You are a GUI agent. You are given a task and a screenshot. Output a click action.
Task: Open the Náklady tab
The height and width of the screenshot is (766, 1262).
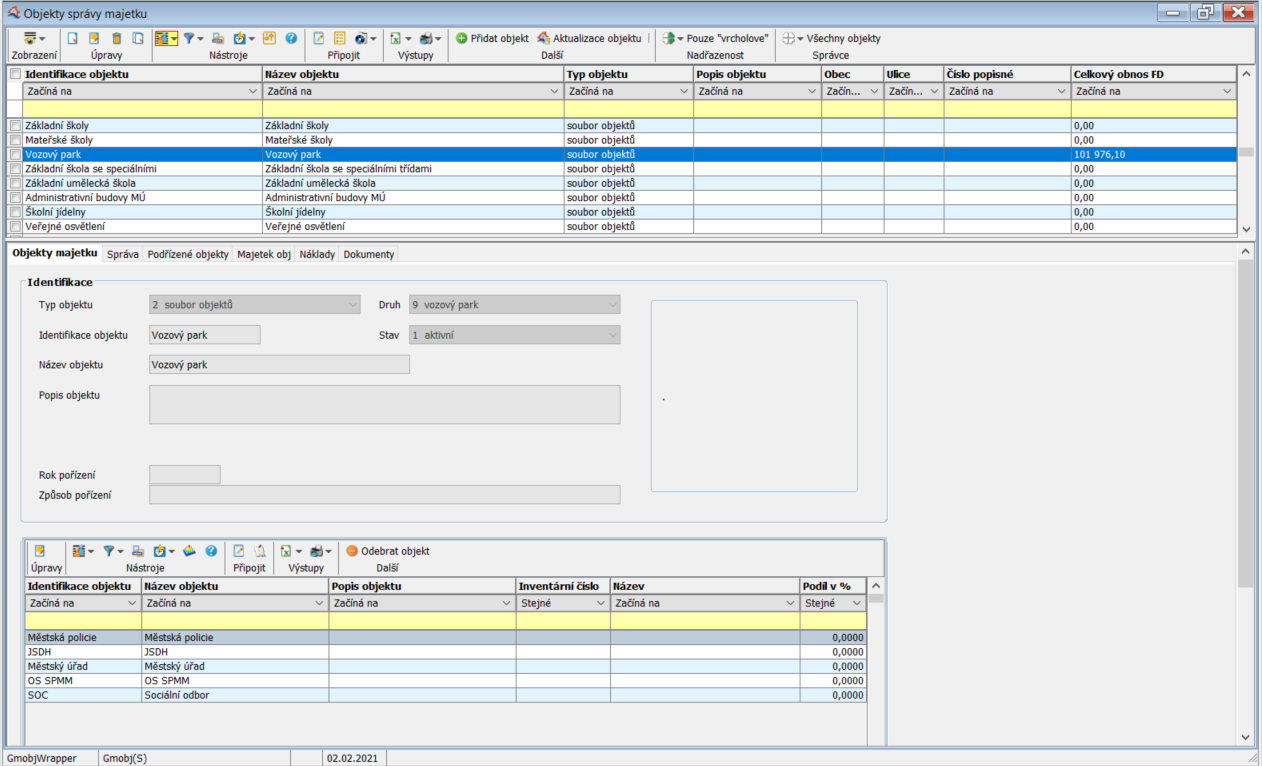click(317, 255)
